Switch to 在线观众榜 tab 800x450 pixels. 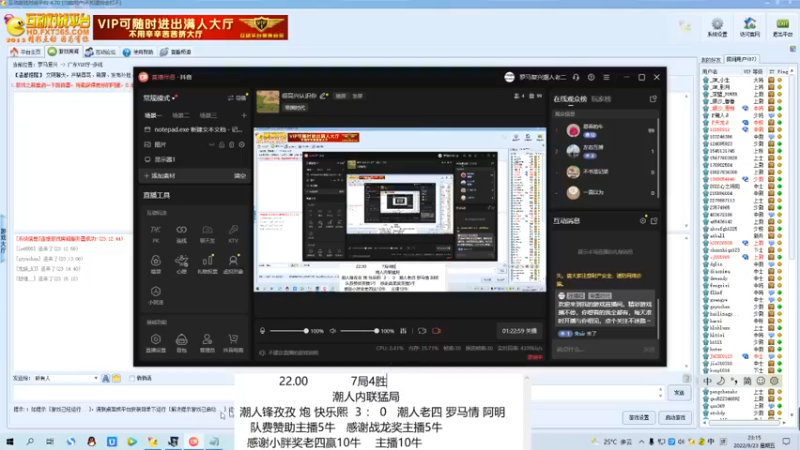[x=570, y=99]
